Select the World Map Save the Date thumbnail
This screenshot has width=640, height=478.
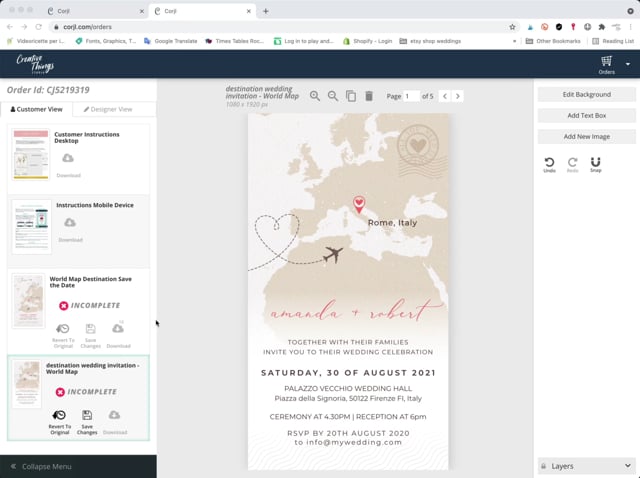point(28,301)
